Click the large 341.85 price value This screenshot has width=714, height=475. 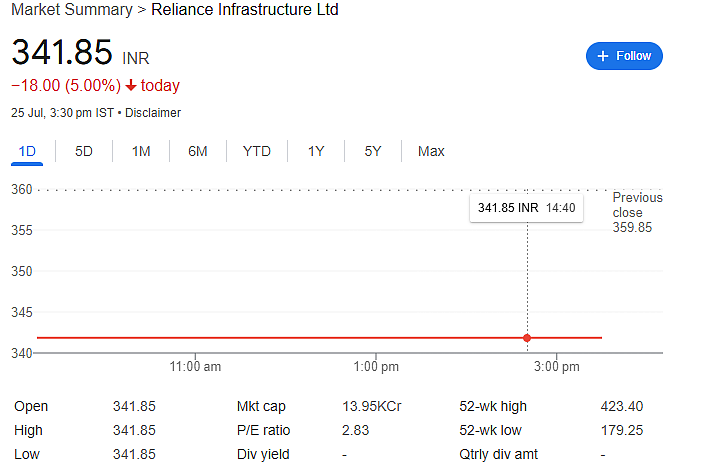62,52
